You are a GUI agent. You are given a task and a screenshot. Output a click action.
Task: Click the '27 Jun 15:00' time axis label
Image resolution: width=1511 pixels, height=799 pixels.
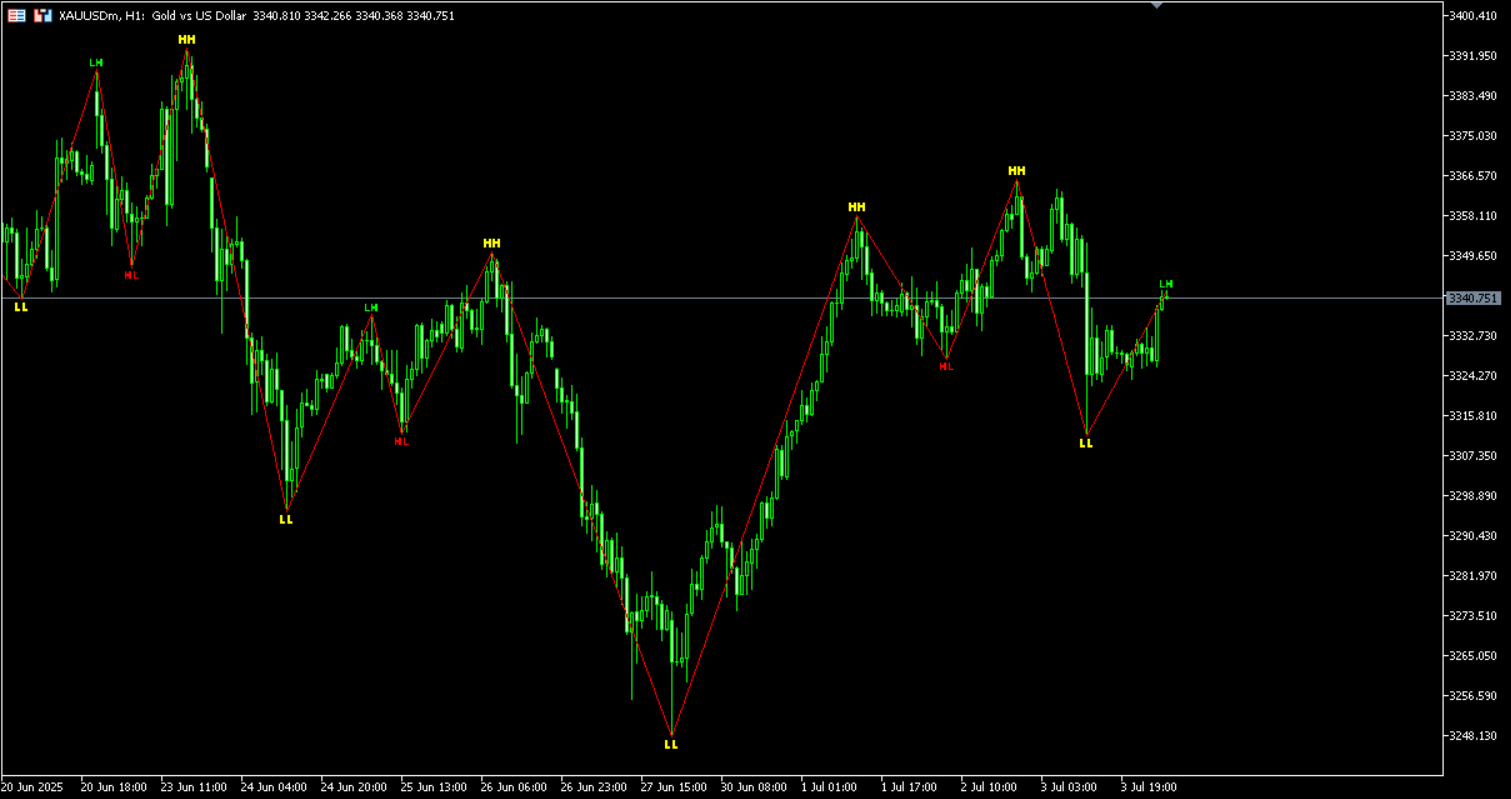(x=674, y=787)
